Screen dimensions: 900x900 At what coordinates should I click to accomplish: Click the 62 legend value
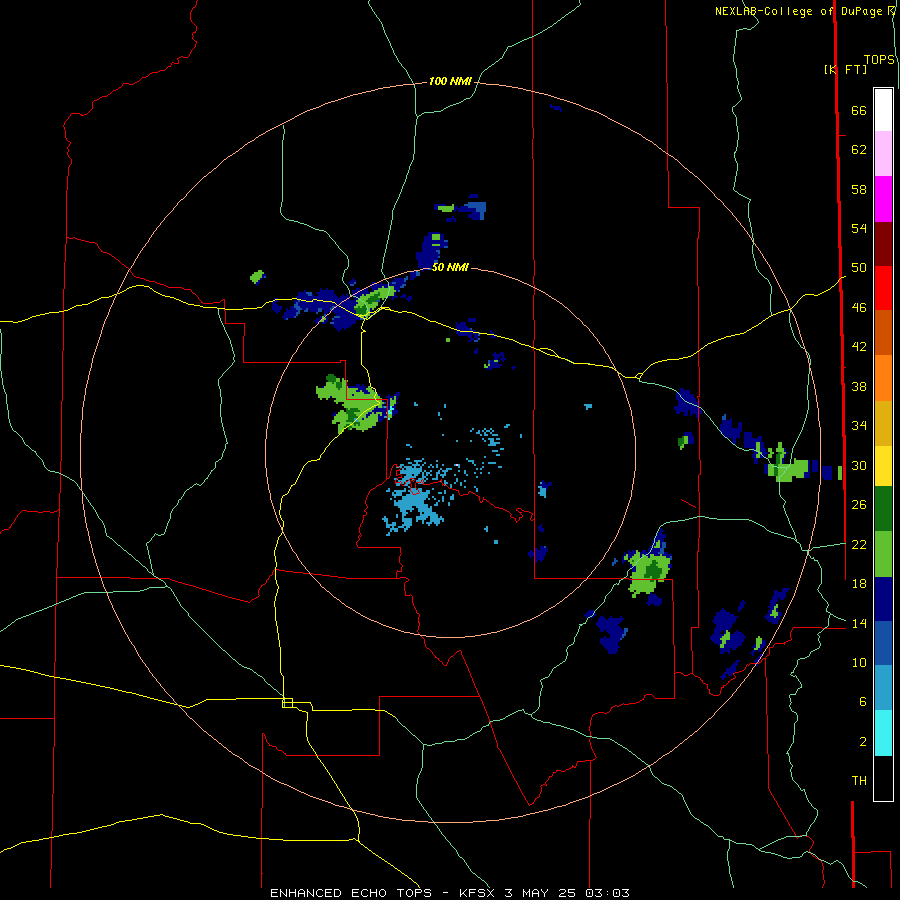click(859, 150)
